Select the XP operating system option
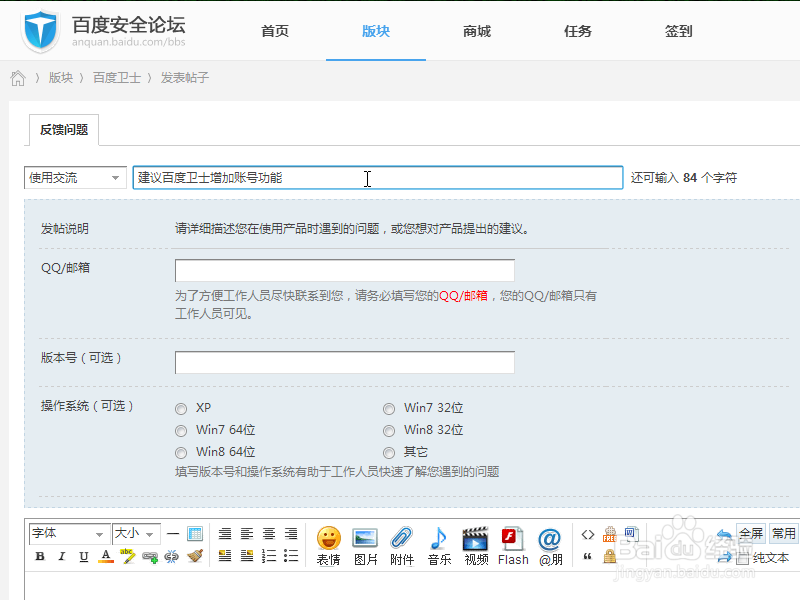The image size is (800, 600). [x=181, y=408]
